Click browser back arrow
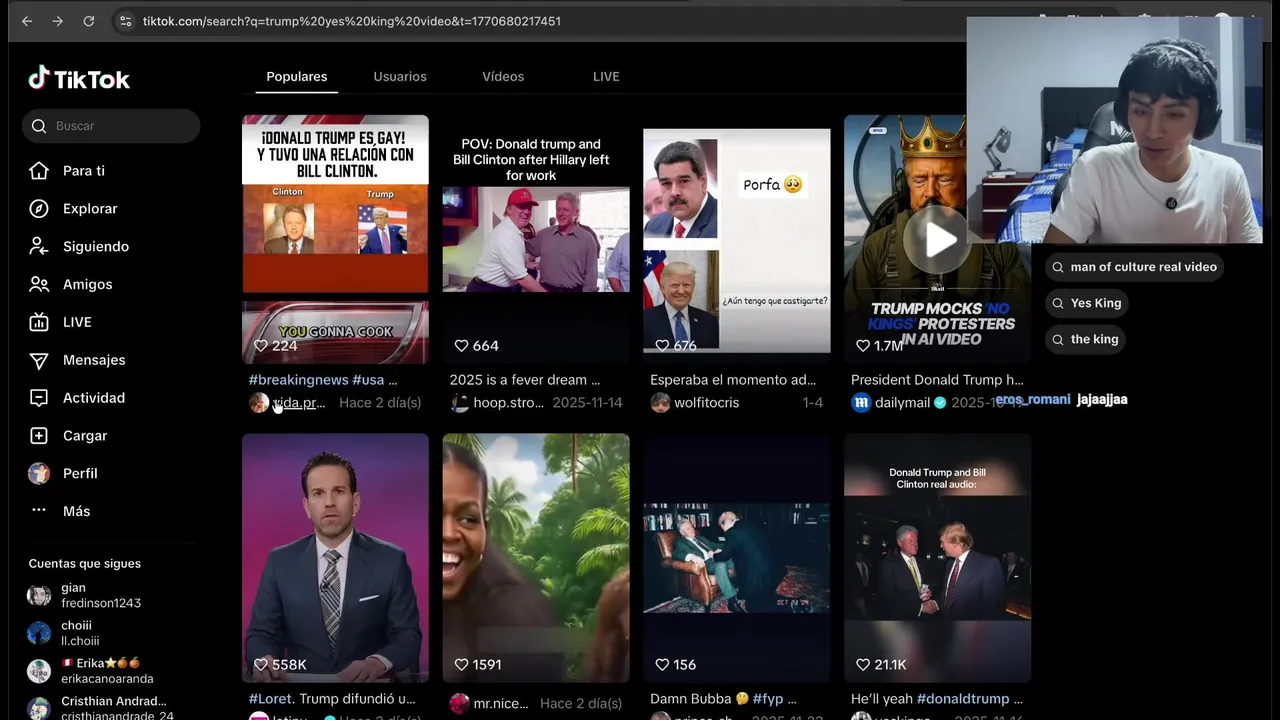 [x=27, y=21]
